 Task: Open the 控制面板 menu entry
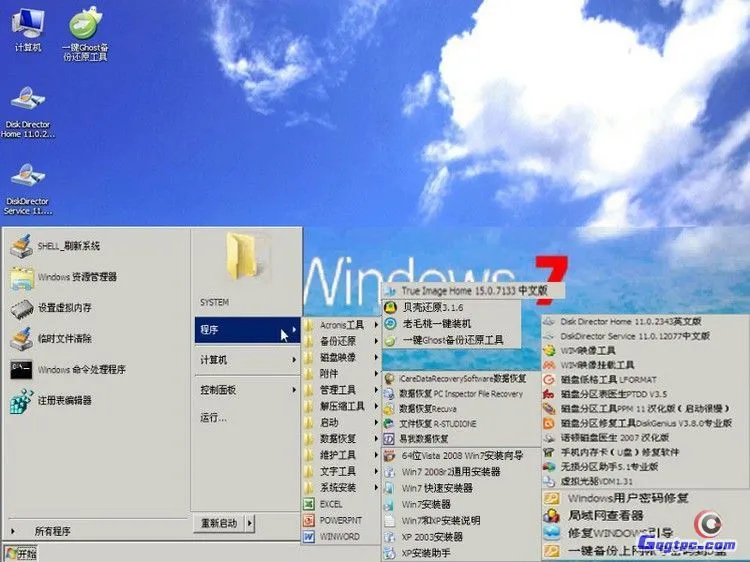point(247,390)
